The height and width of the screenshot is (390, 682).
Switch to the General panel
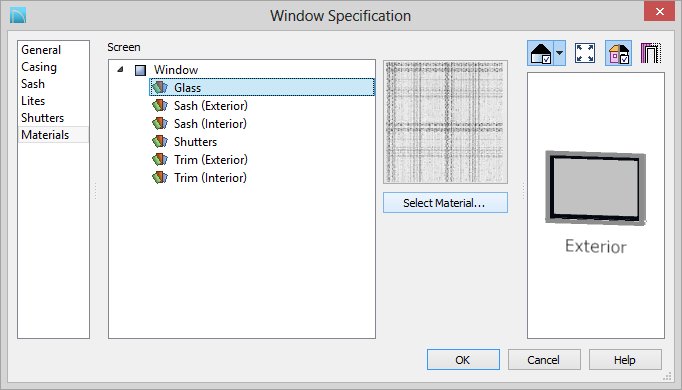pyautogui.click(x=41, y=50)
